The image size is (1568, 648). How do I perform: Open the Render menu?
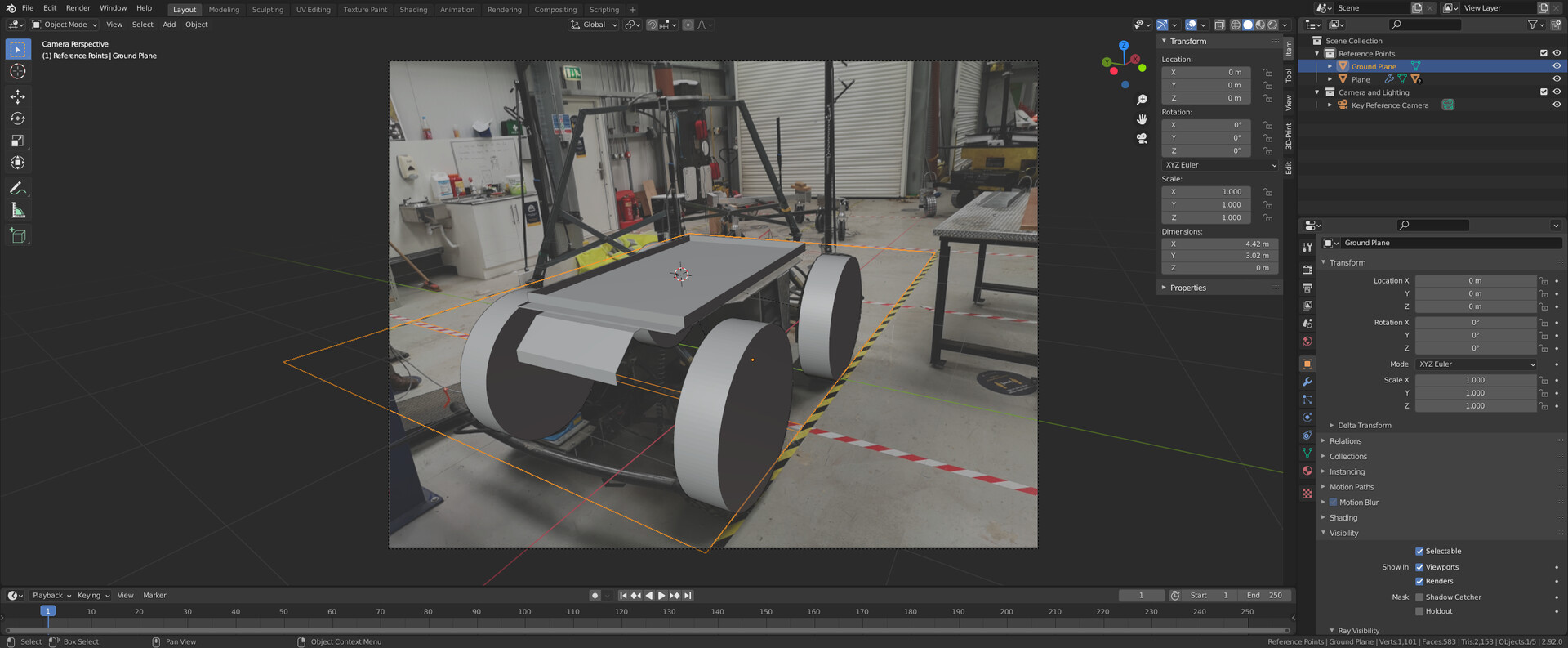coord(78,8)
